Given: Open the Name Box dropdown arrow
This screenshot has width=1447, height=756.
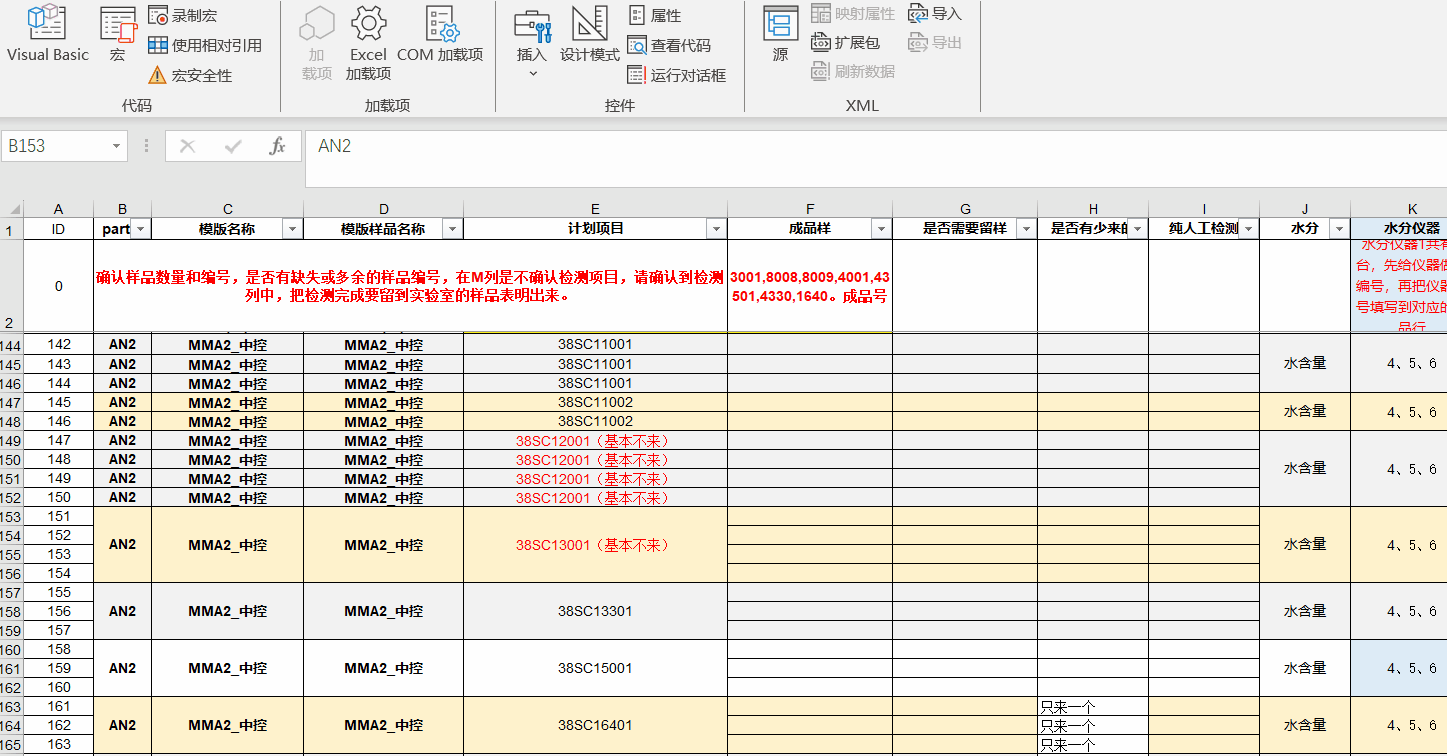Looking at the screenshot, I should pos(117,146).
